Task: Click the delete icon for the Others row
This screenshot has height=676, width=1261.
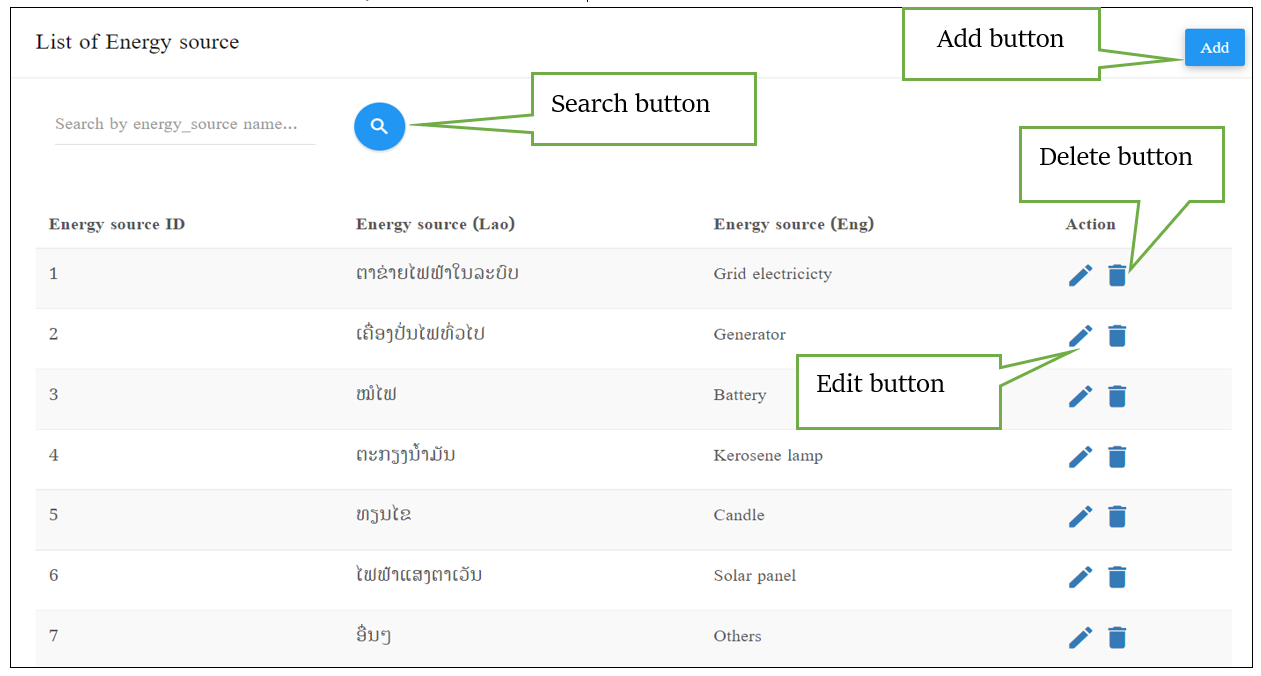Action: (1117, 637)
